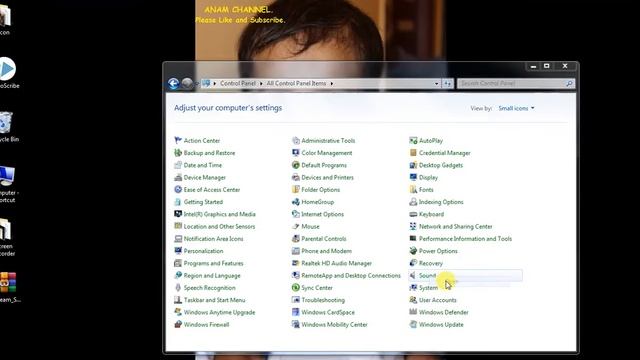640x360 pixels.
Task: Open RemoteApp and Desktop Connections link
Action: (x=351, y=276)
